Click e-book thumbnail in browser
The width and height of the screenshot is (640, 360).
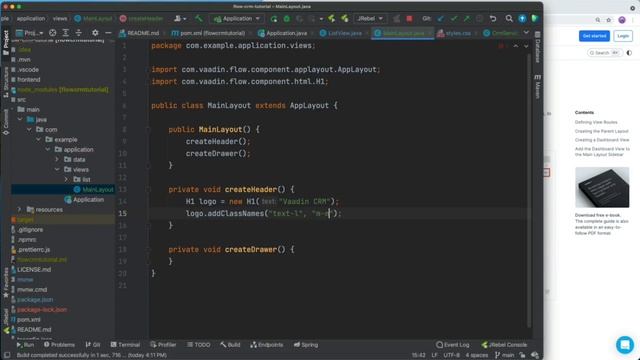[602, 187]
